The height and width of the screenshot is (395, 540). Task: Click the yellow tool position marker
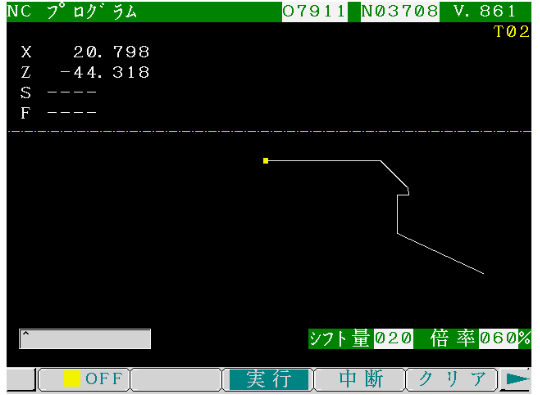click(x=266, y=161)
